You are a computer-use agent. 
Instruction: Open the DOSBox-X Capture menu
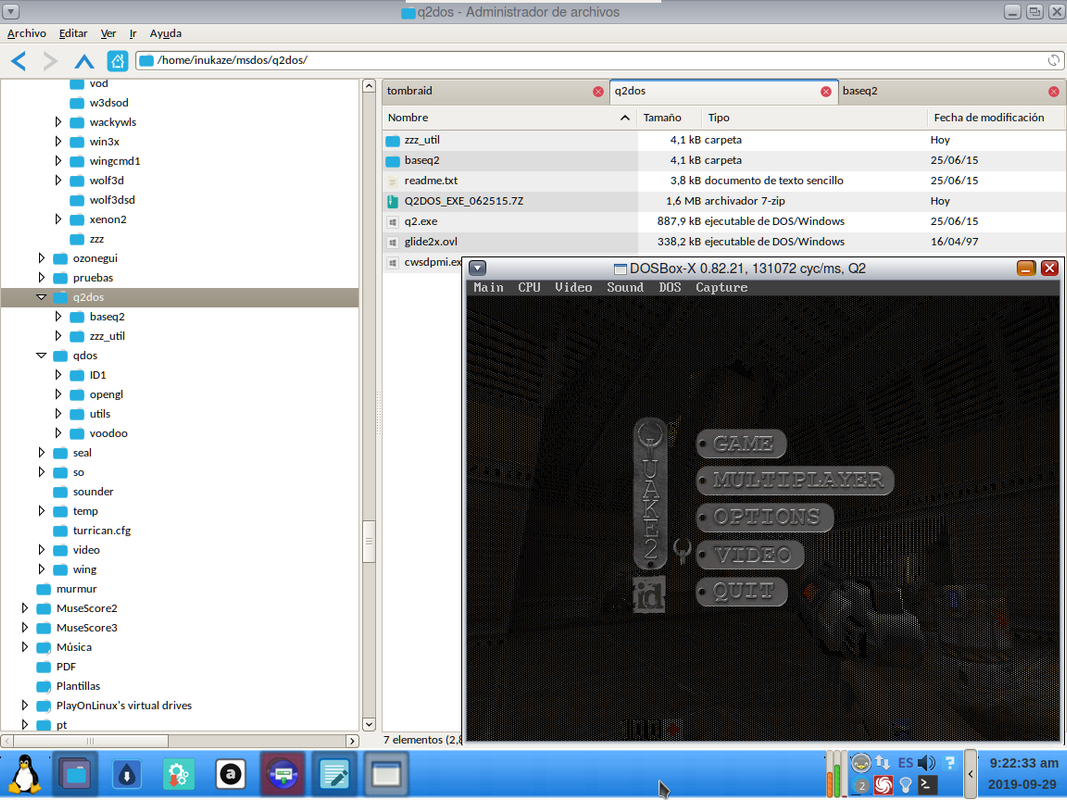click(x=721, y=288)
